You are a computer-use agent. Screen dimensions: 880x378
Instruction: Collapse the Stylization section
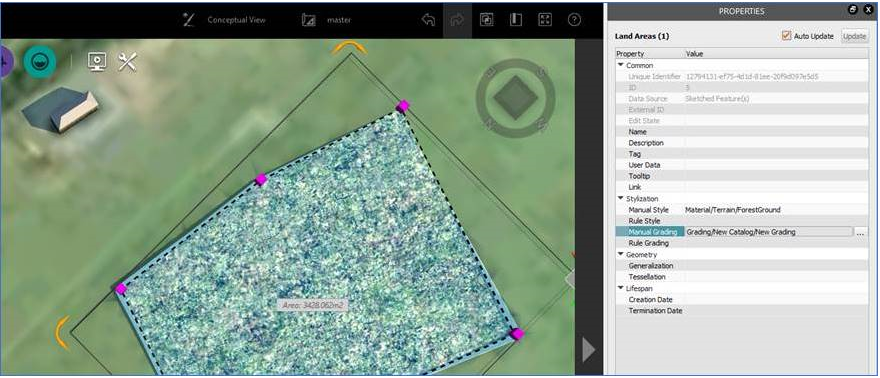(621, 199)
